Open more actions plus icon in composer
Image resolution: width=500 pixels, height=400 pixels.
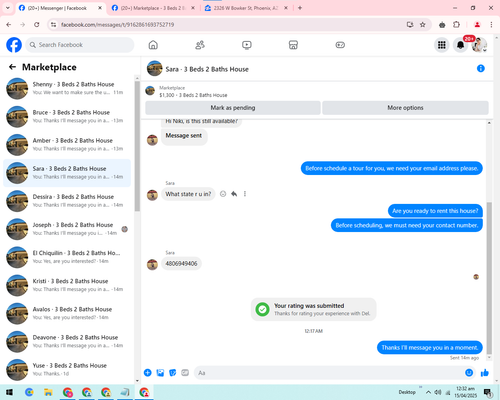coord(148,373)
